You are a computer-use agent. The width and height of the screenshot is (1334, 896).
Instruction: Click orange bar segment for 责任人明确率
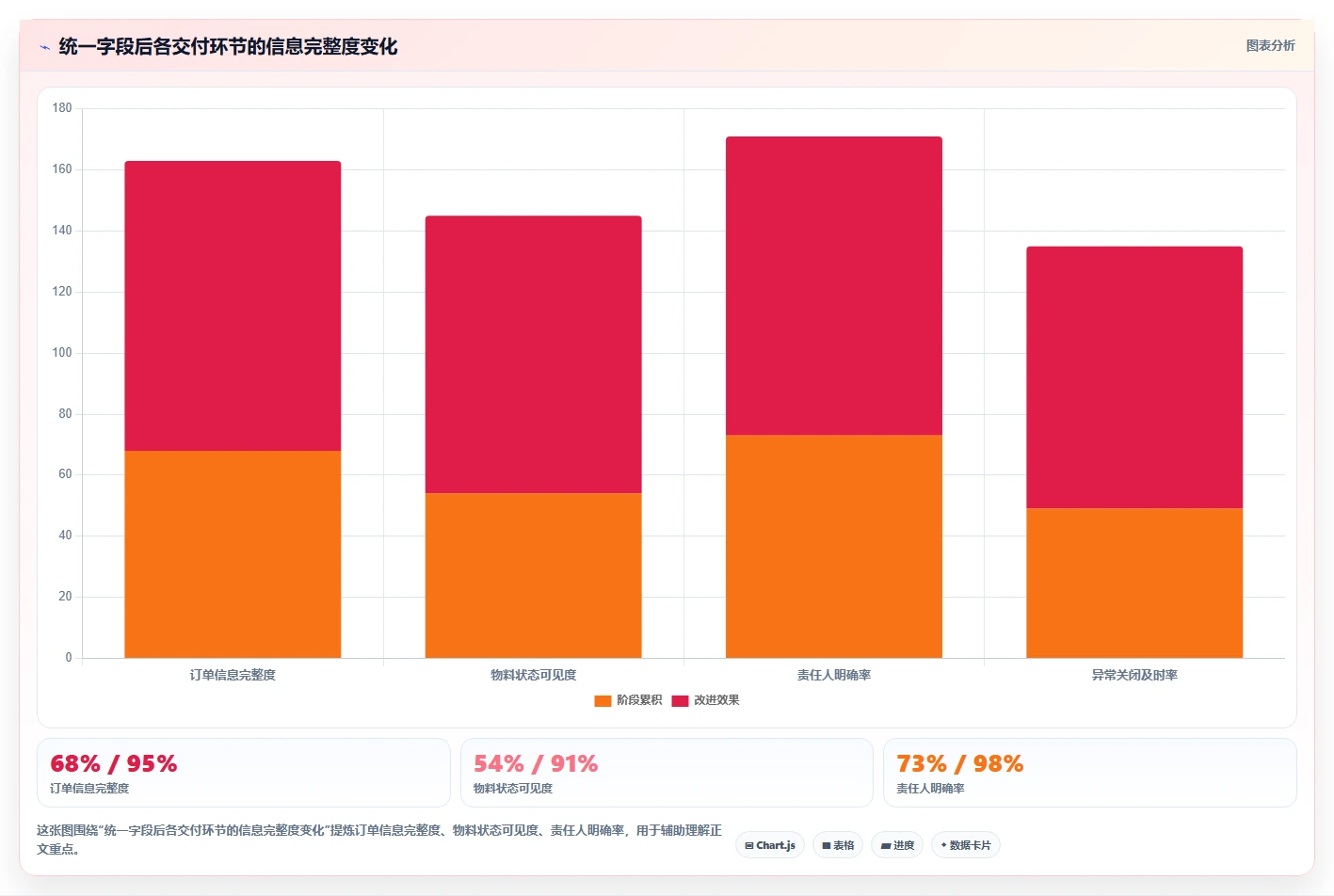(833, 546)
